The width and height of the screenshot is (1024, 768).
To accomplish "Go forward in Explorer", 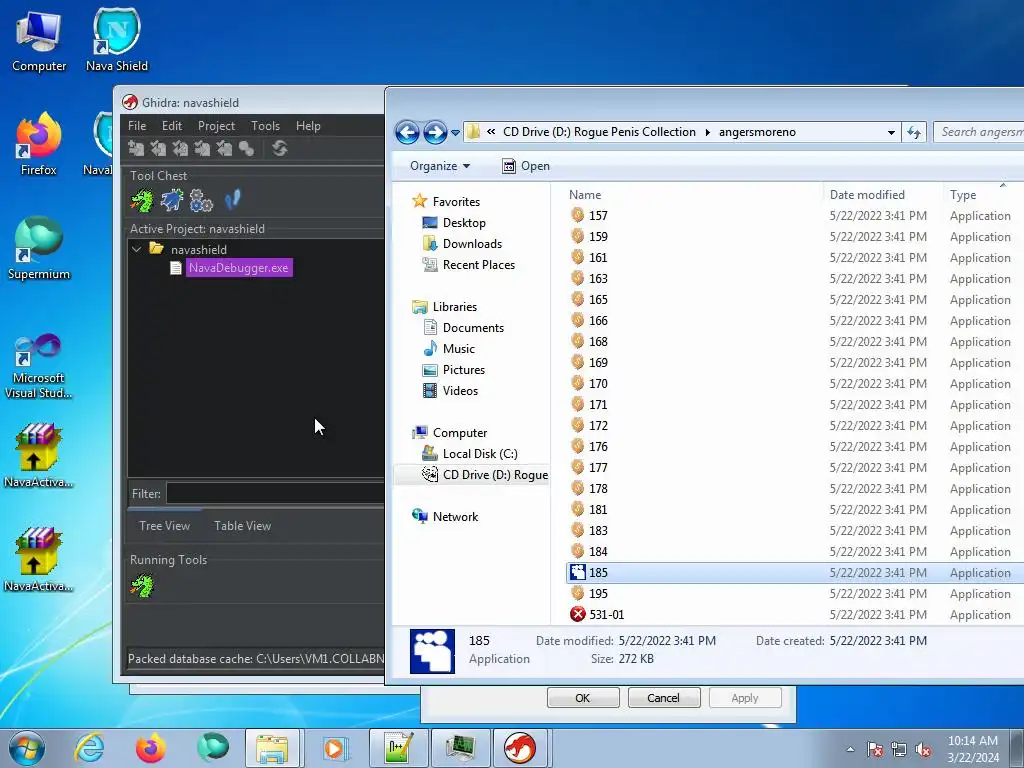I will (x=435, y=132).
